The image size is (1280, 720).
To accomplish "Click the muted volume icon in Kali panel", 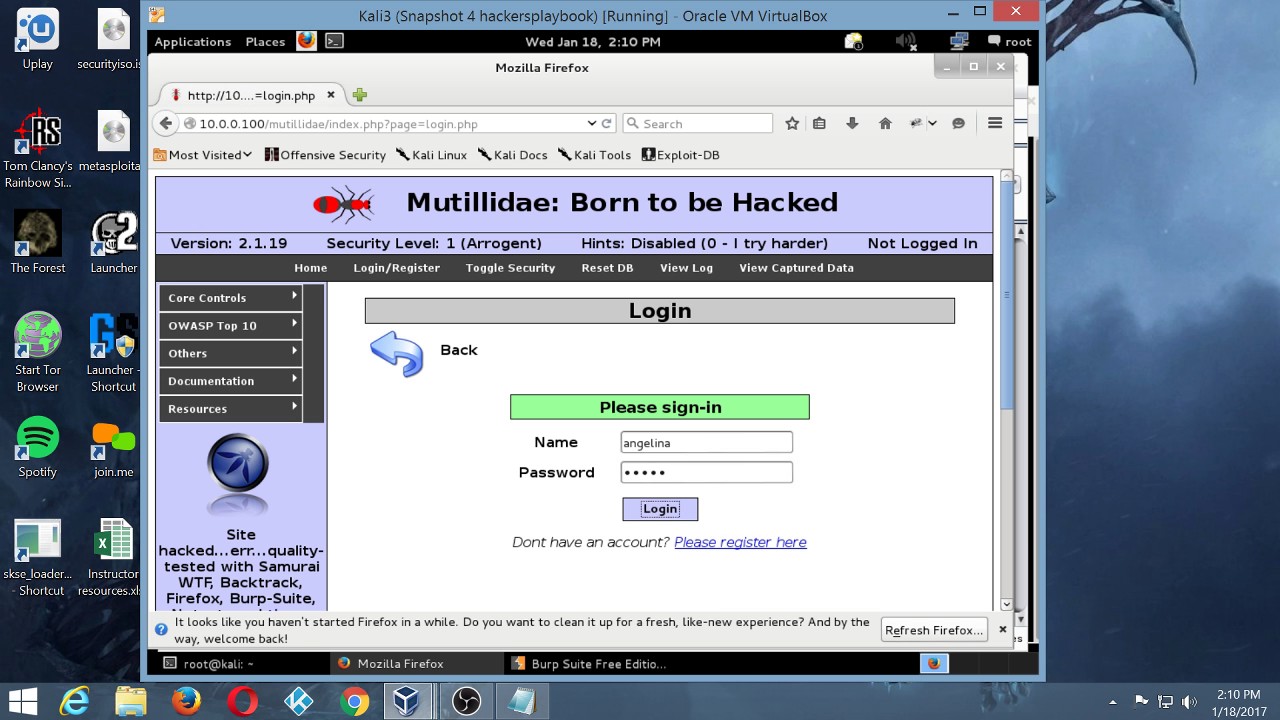I will pyautogui.click(x=906, y=41).
